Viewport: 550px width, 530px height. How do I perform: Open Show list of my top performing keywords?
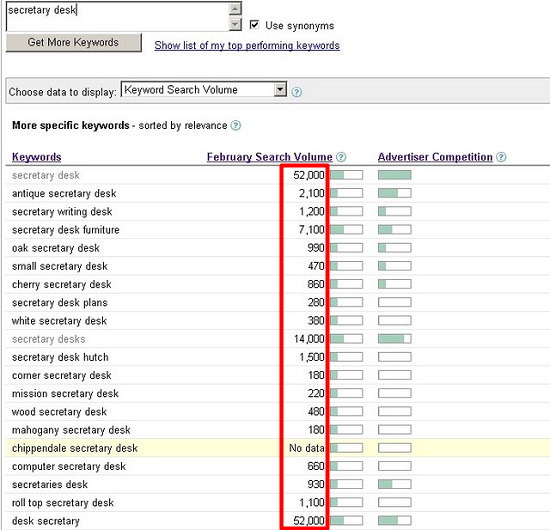[247, 46]
